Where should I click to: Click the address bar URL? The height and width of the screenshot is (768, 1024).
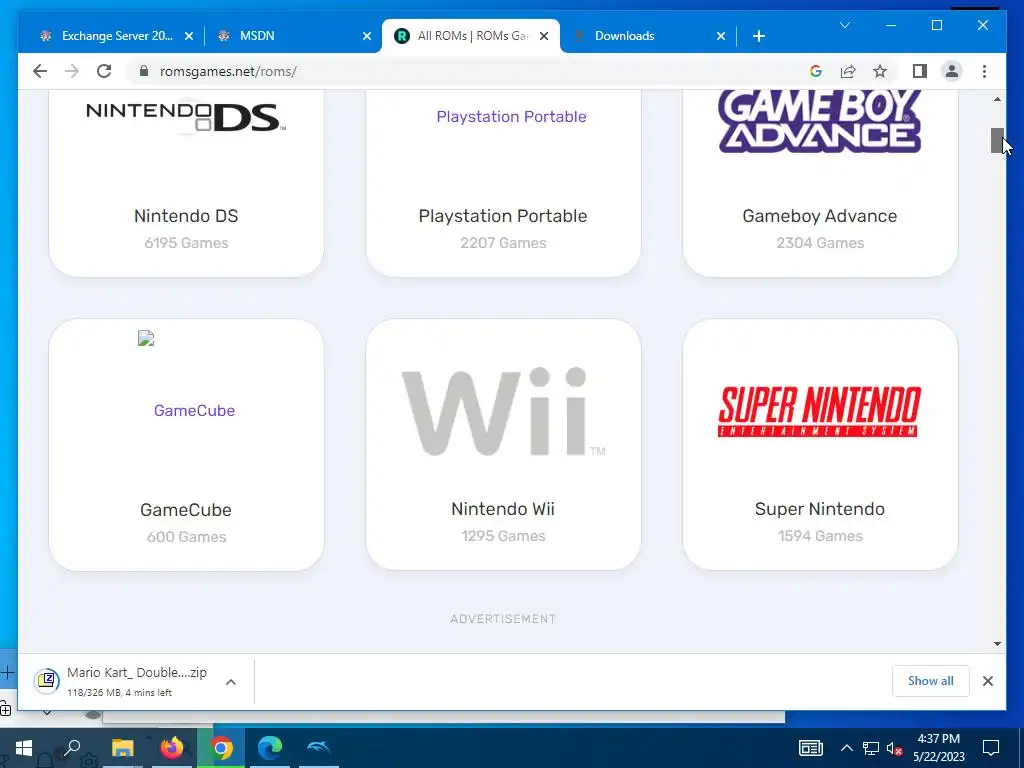pyautogui.click(x=228, y=71)
